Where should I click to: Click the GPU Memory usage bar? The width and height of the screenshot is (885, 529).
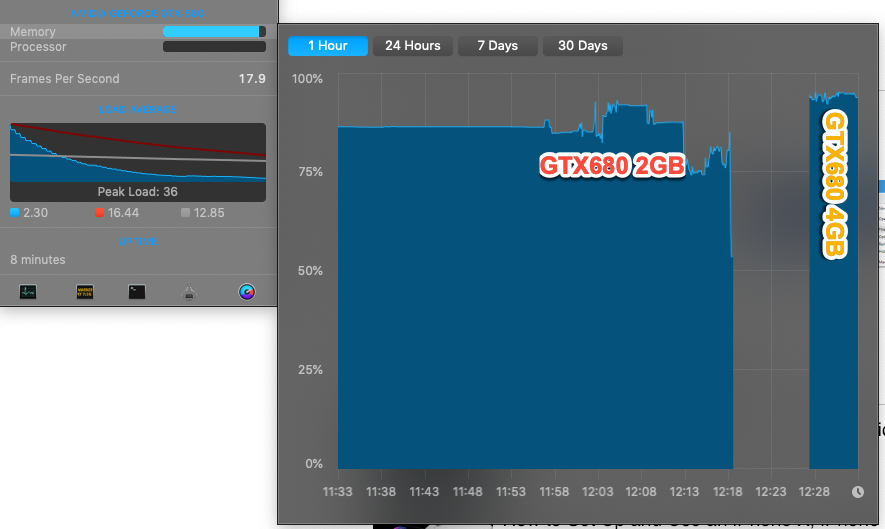[x=214, y=32]
